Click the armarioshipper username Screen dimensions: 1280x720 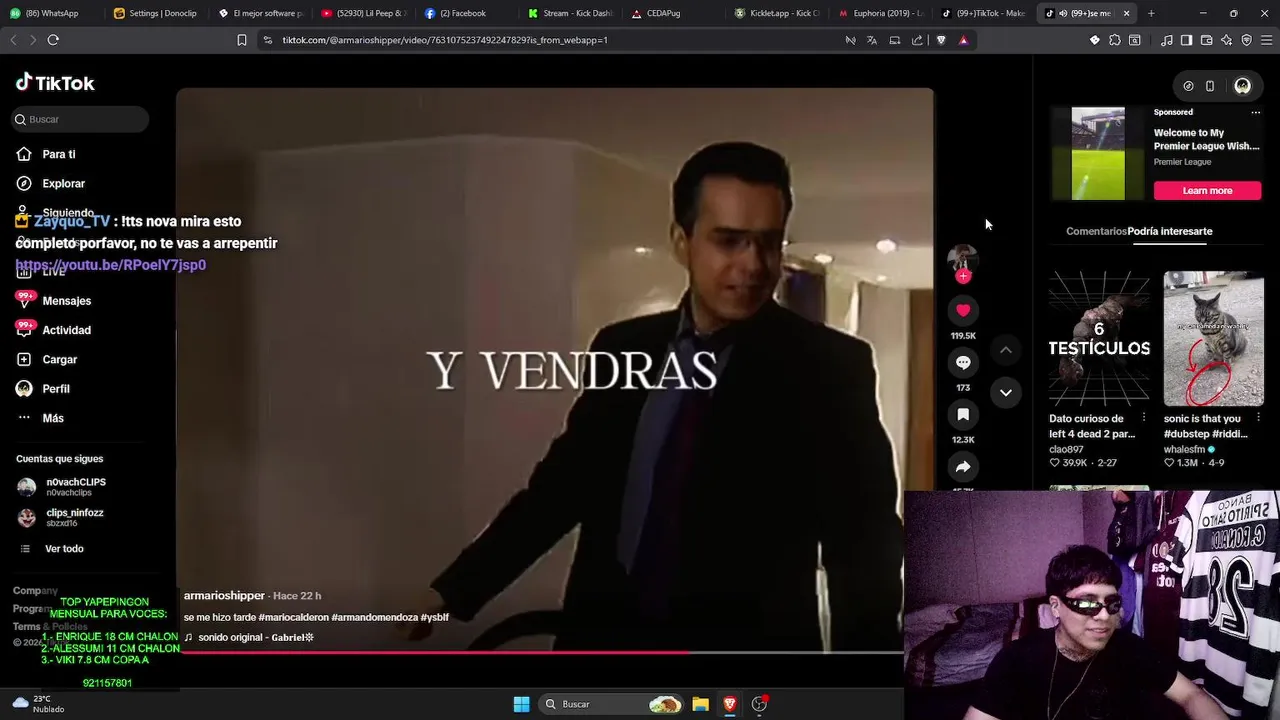point(224,596)
